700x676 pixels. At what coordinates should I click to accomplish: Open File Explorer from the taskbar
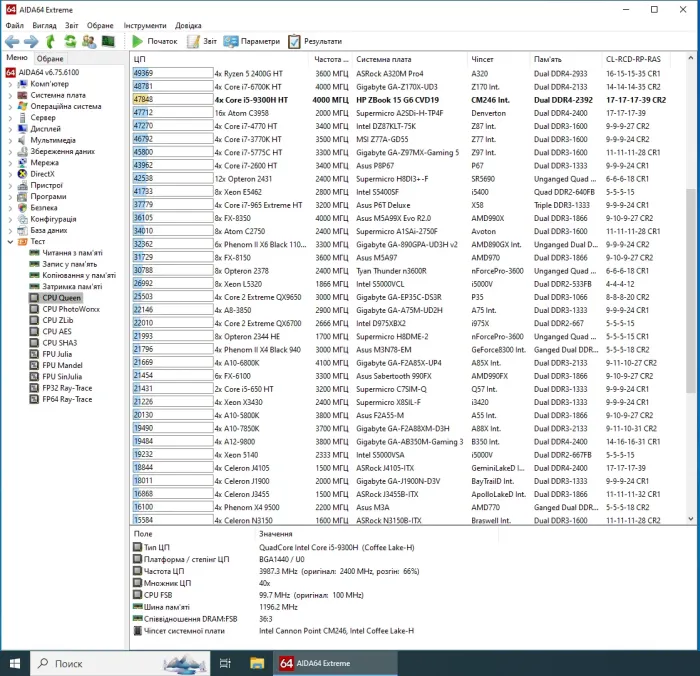point(257,663)
